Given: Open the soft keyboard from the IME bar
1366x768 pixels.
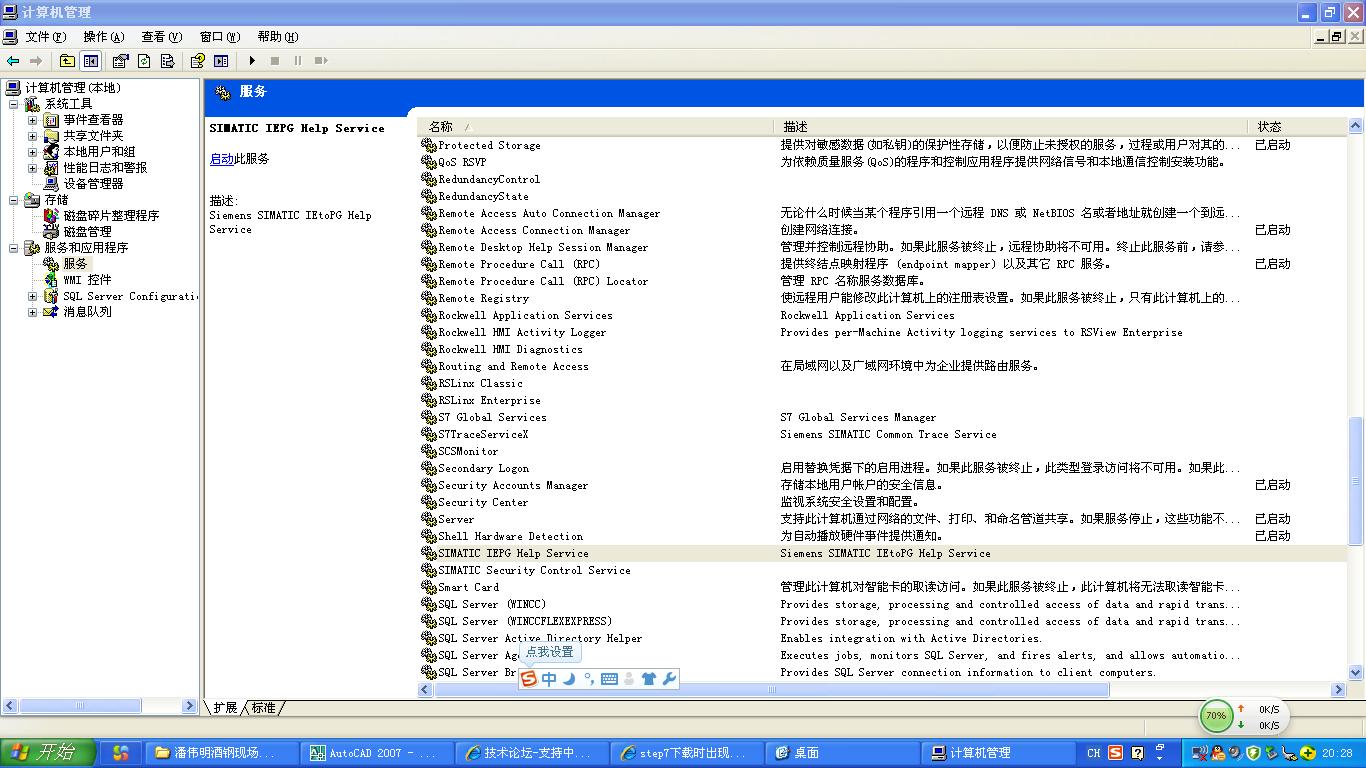Looking at the screenshot, I should pyautogui.click(x=609, y=679).
